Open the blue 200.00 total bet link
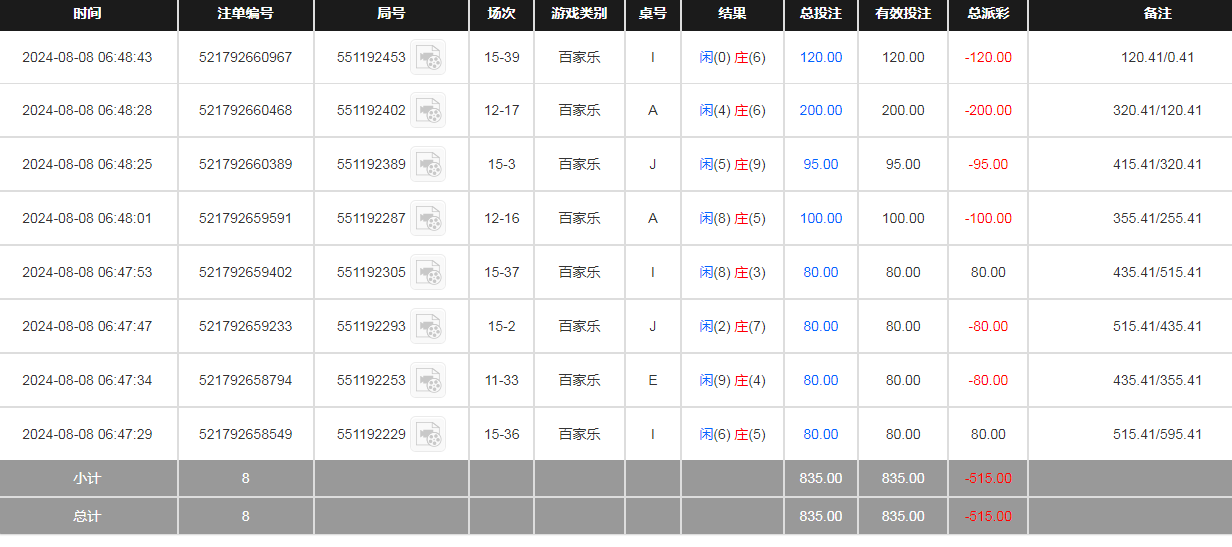1232x547 pixels. pyautogui.click(x=821, y=111)
